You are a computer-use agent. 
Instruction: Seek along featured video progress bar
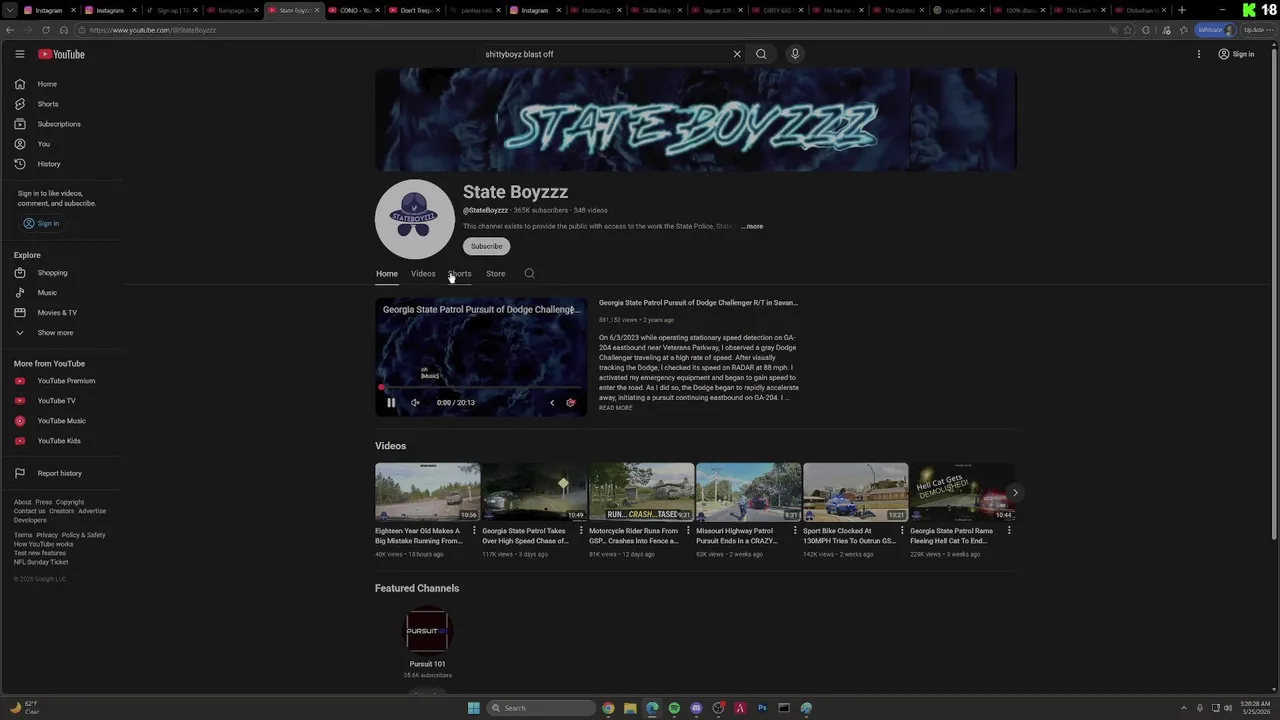click(481, 388)
